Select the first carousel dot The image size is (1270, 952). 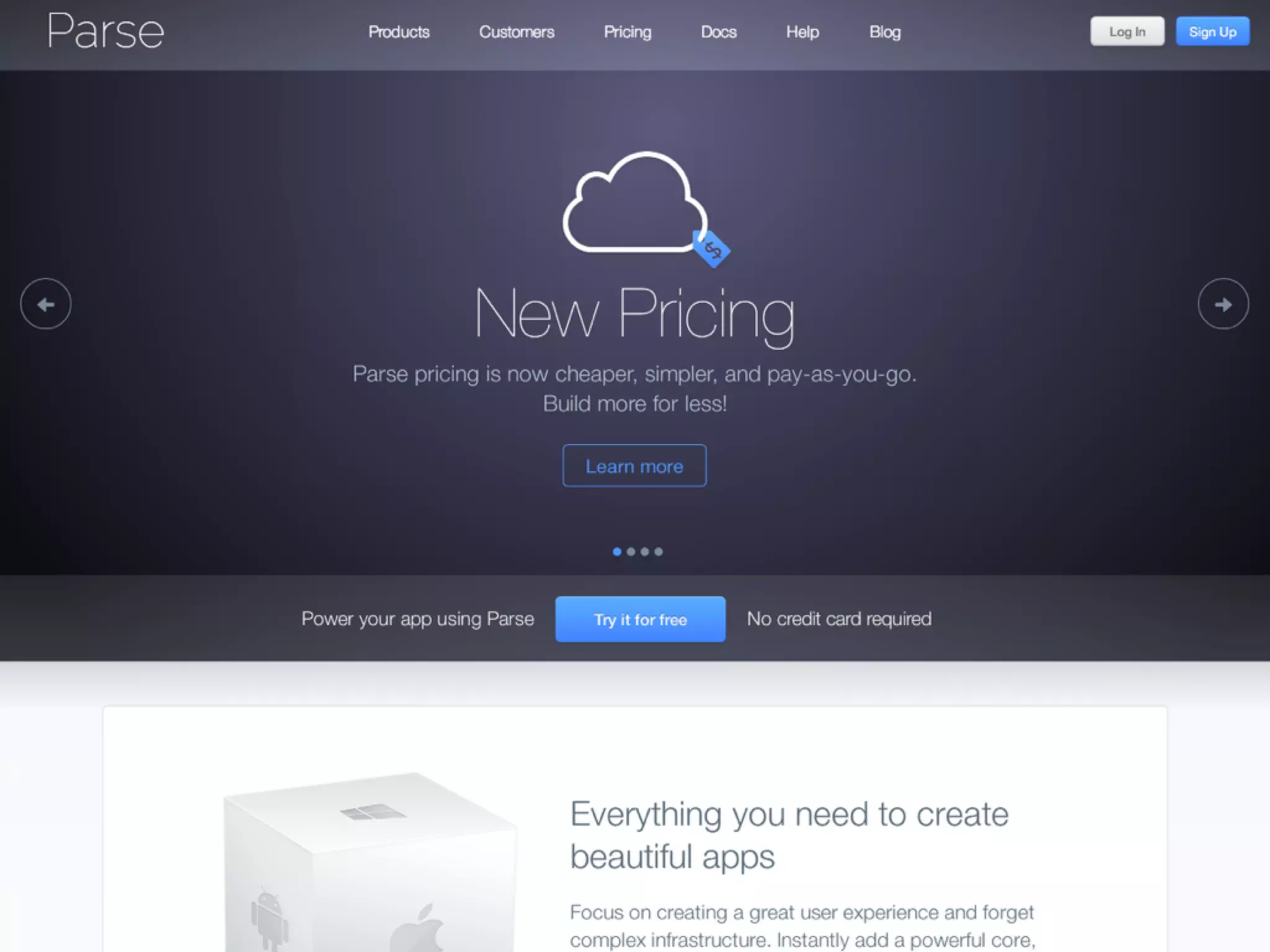click(617, 552)
